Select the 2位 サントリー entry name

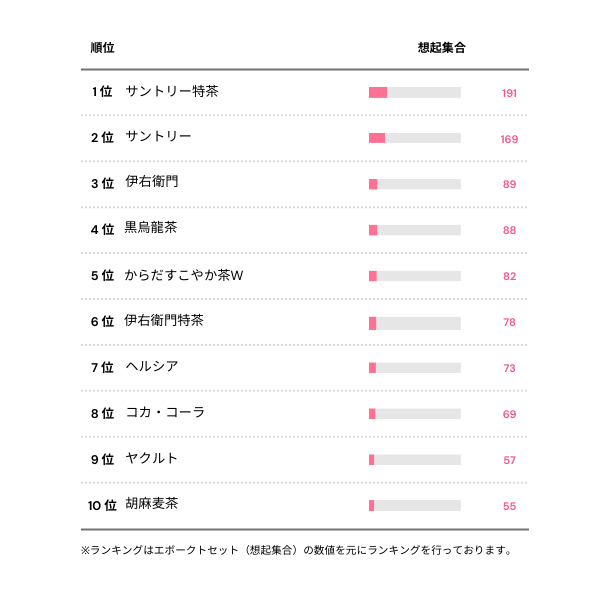158,138
